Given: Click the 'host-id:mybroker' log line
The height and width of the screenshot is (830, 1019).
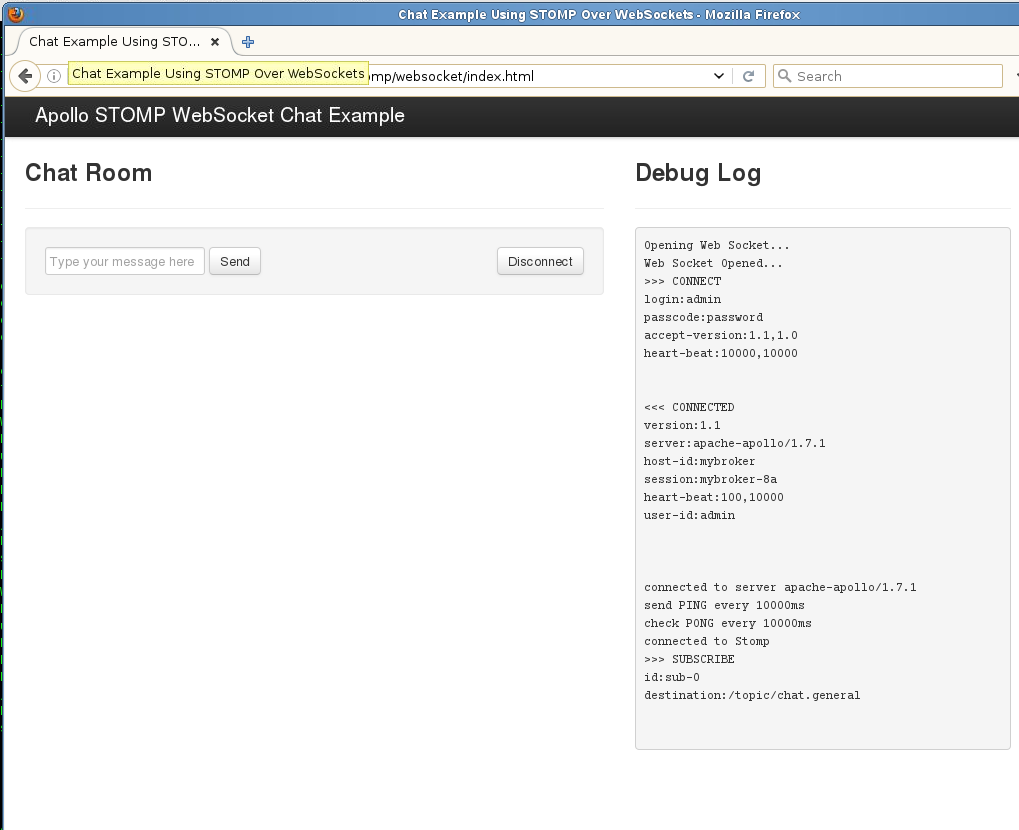Looking at the screenshot, I should click(699, 461).
